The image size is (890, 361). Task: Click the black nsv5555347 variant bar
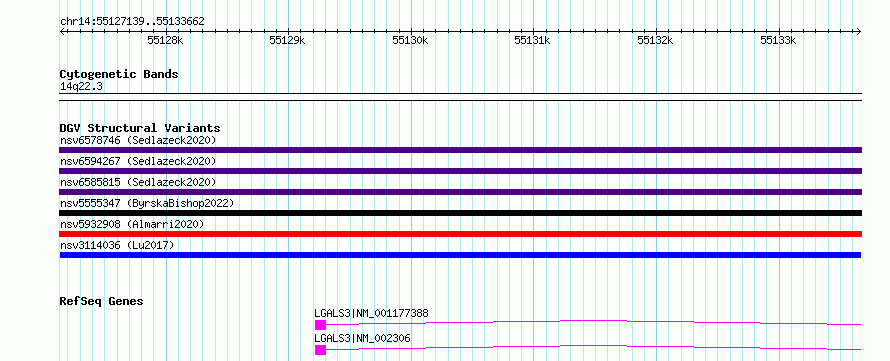coord(460,213)
